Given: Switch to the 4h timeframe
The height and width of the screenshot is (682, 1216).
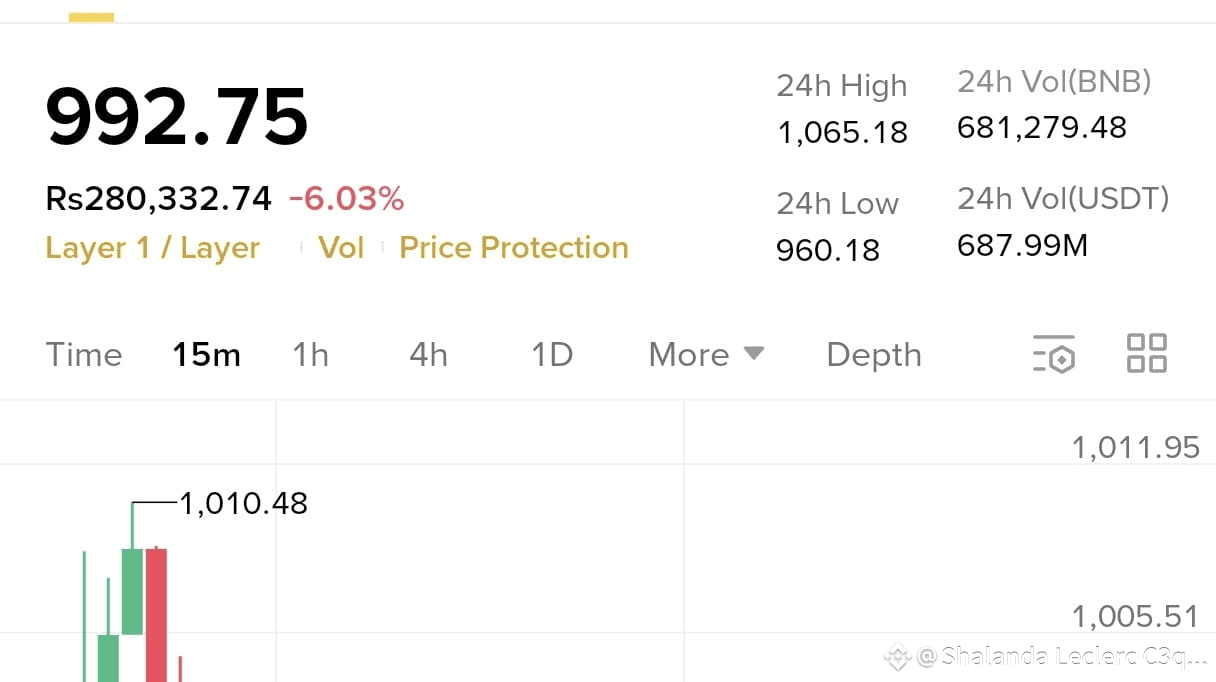Looking at the screenshot, I should 428,355.
